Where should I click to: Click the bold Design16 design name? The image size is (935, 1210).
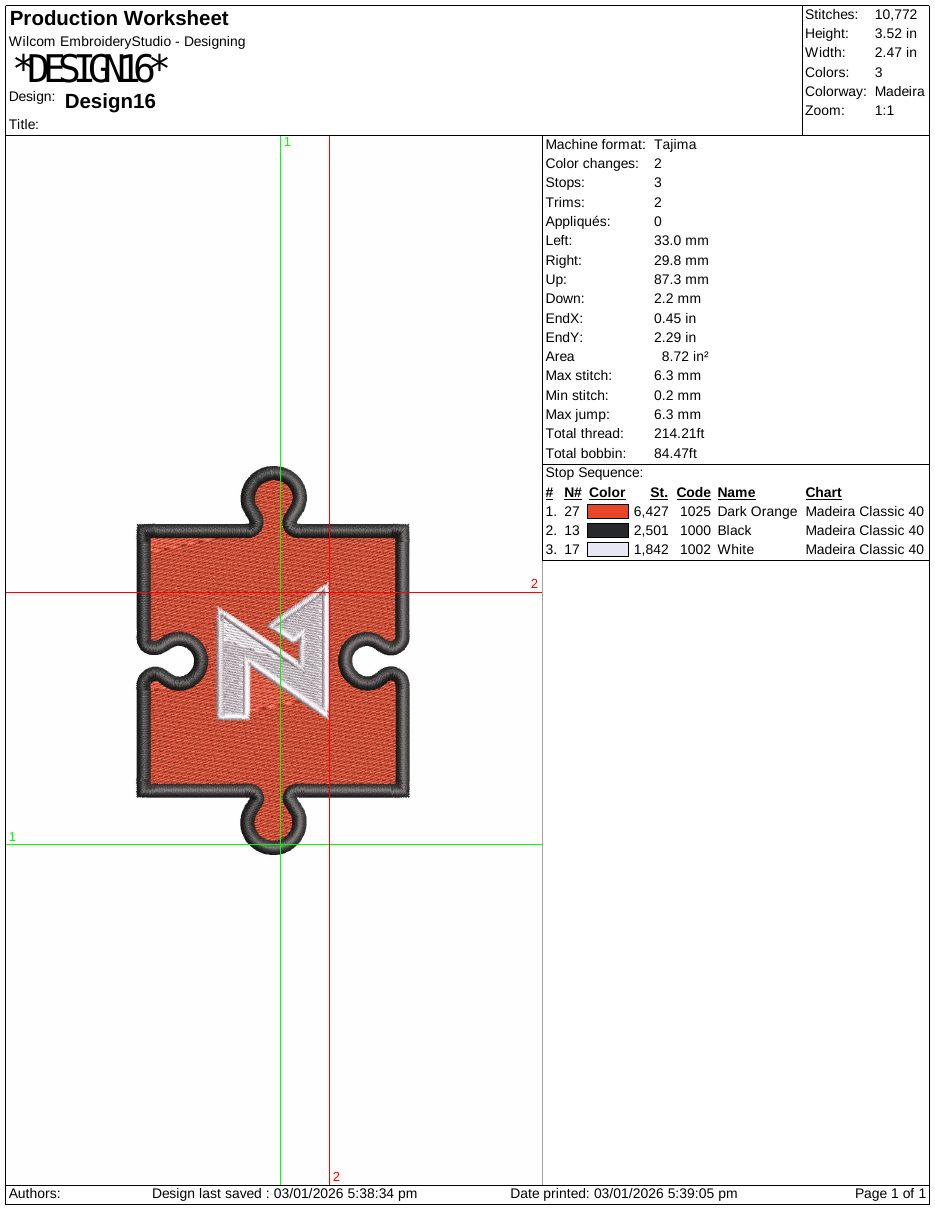(x=110, y=101)
